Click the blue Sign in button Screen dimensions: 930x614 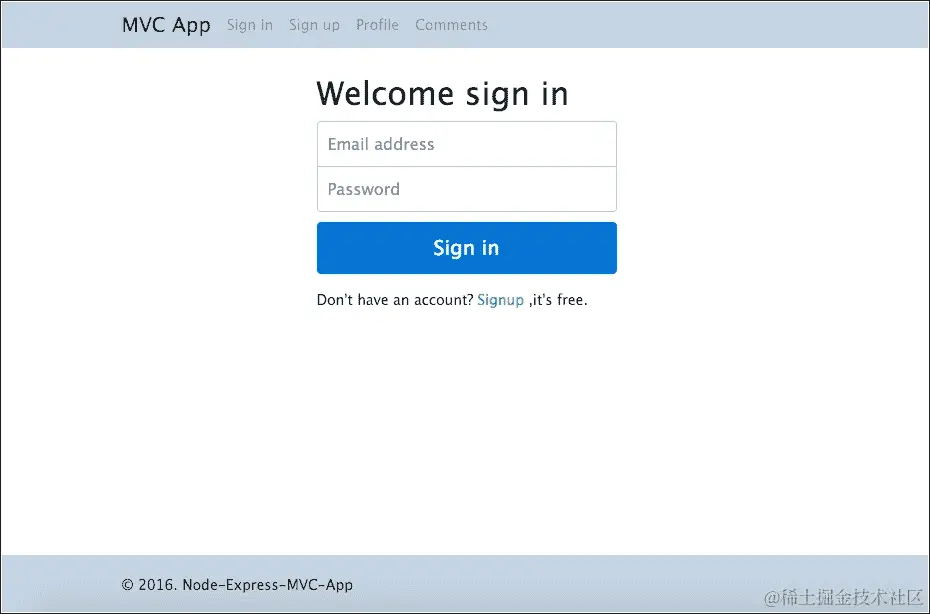(x=467, y=248)
